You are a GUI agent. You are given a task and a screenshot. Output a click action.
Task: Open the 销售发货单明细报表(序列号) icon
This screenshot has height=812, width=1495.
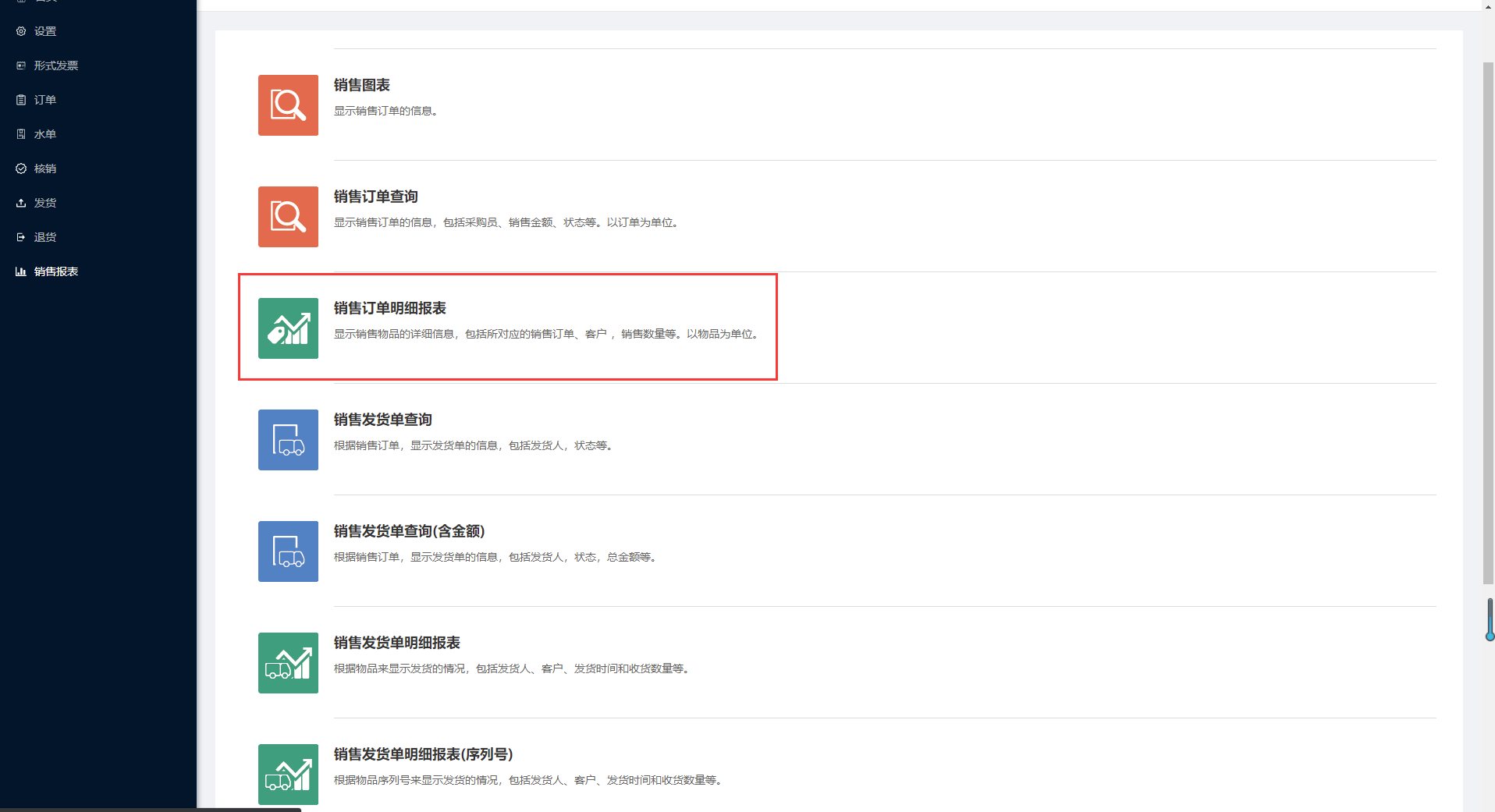288,775
